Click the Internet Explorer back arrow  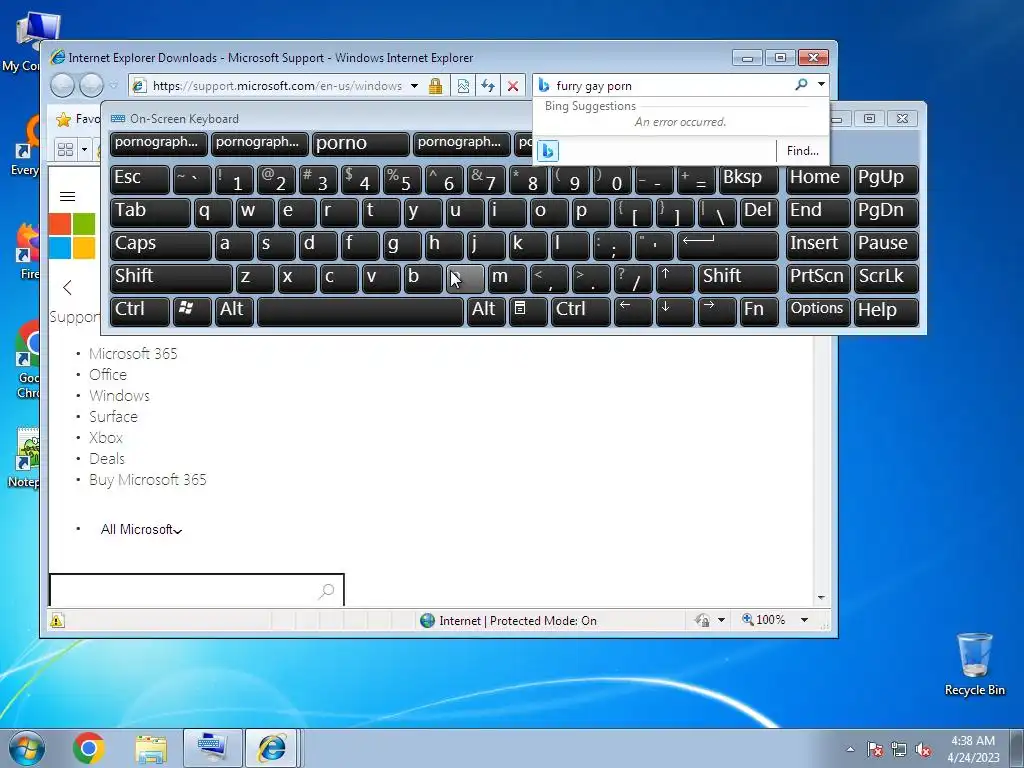tap(62, 86)
